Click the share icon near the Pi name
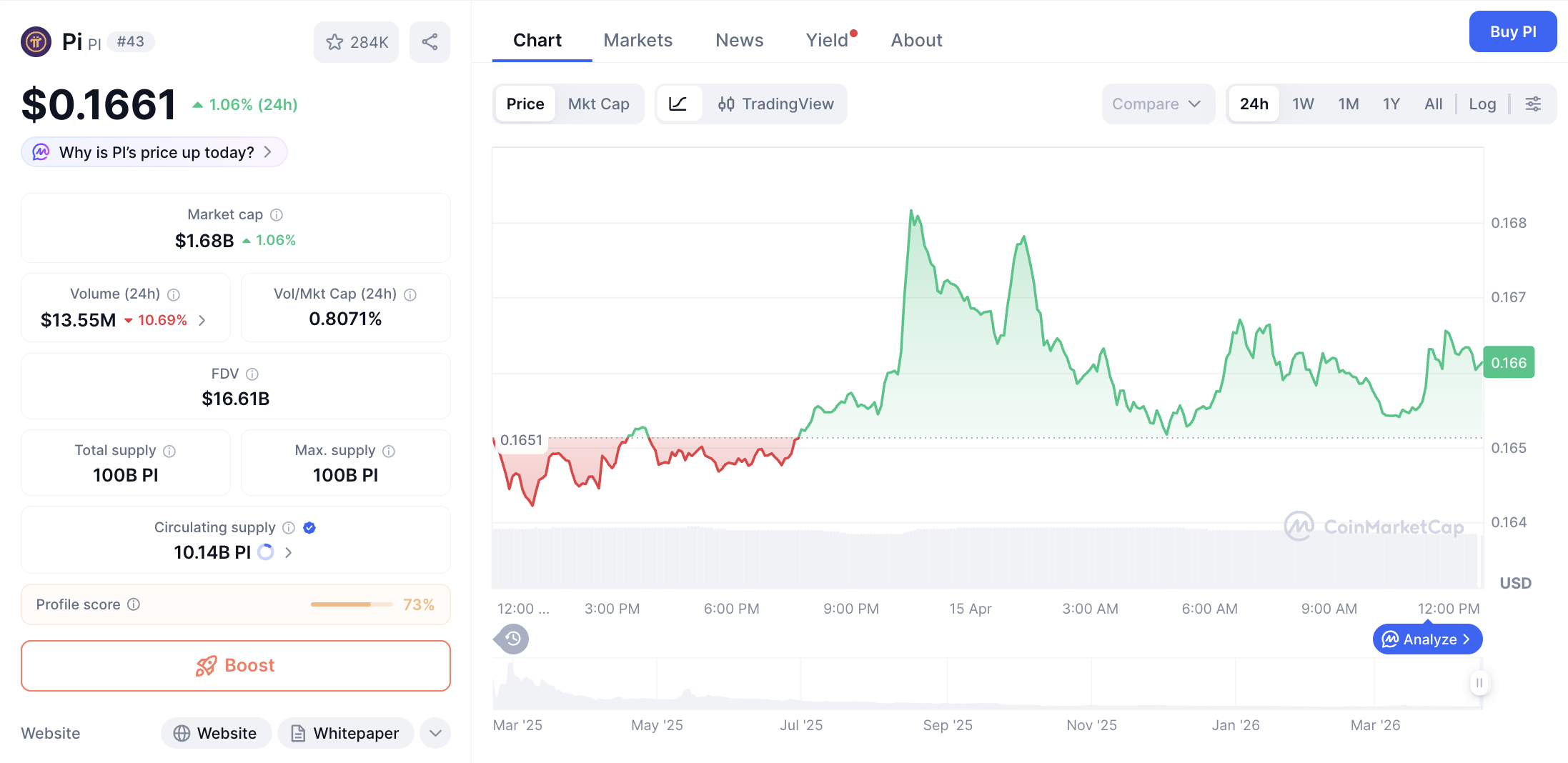 [430, 42]
